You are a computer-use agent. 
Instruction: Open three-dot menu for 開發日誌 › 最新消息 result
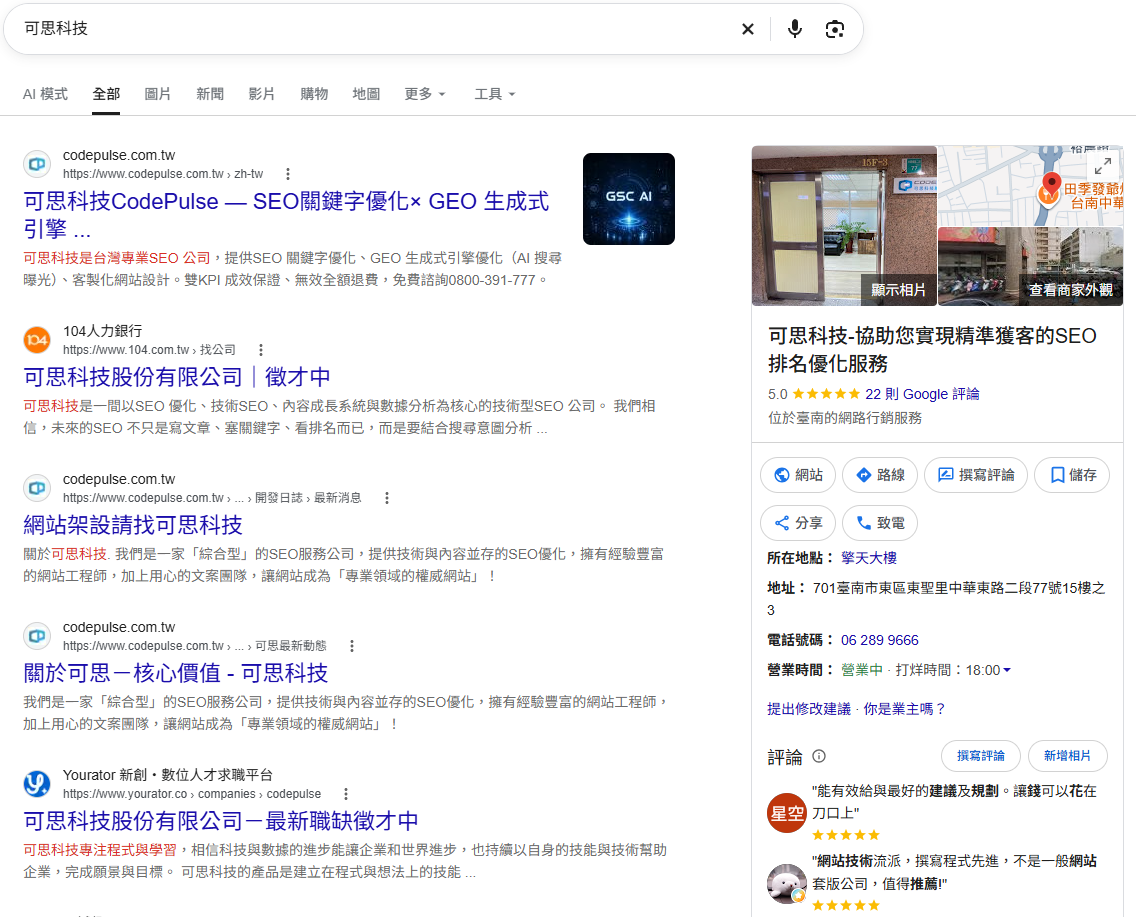[x=387, y=498]
